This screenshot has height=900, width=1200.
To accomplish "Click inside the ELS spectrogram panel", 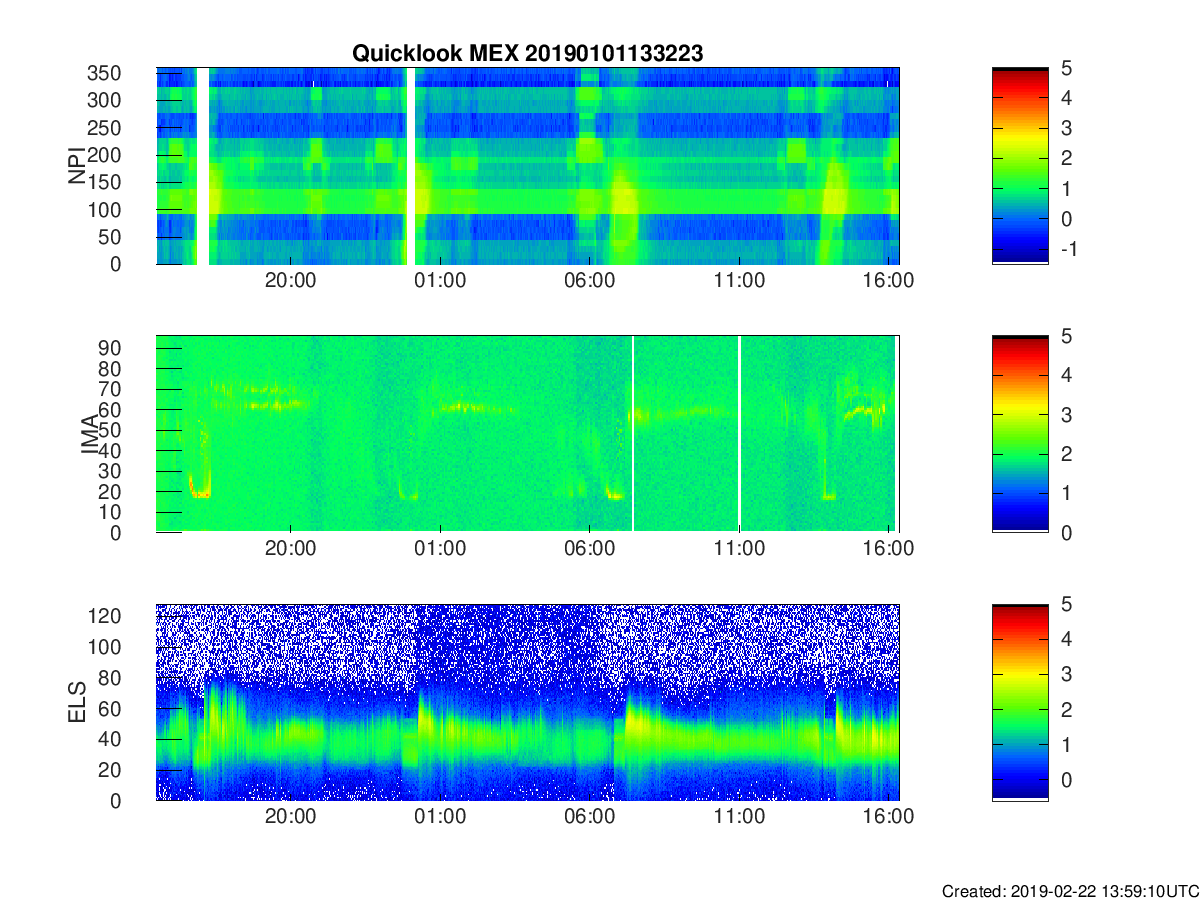I will tap(527, 702).
